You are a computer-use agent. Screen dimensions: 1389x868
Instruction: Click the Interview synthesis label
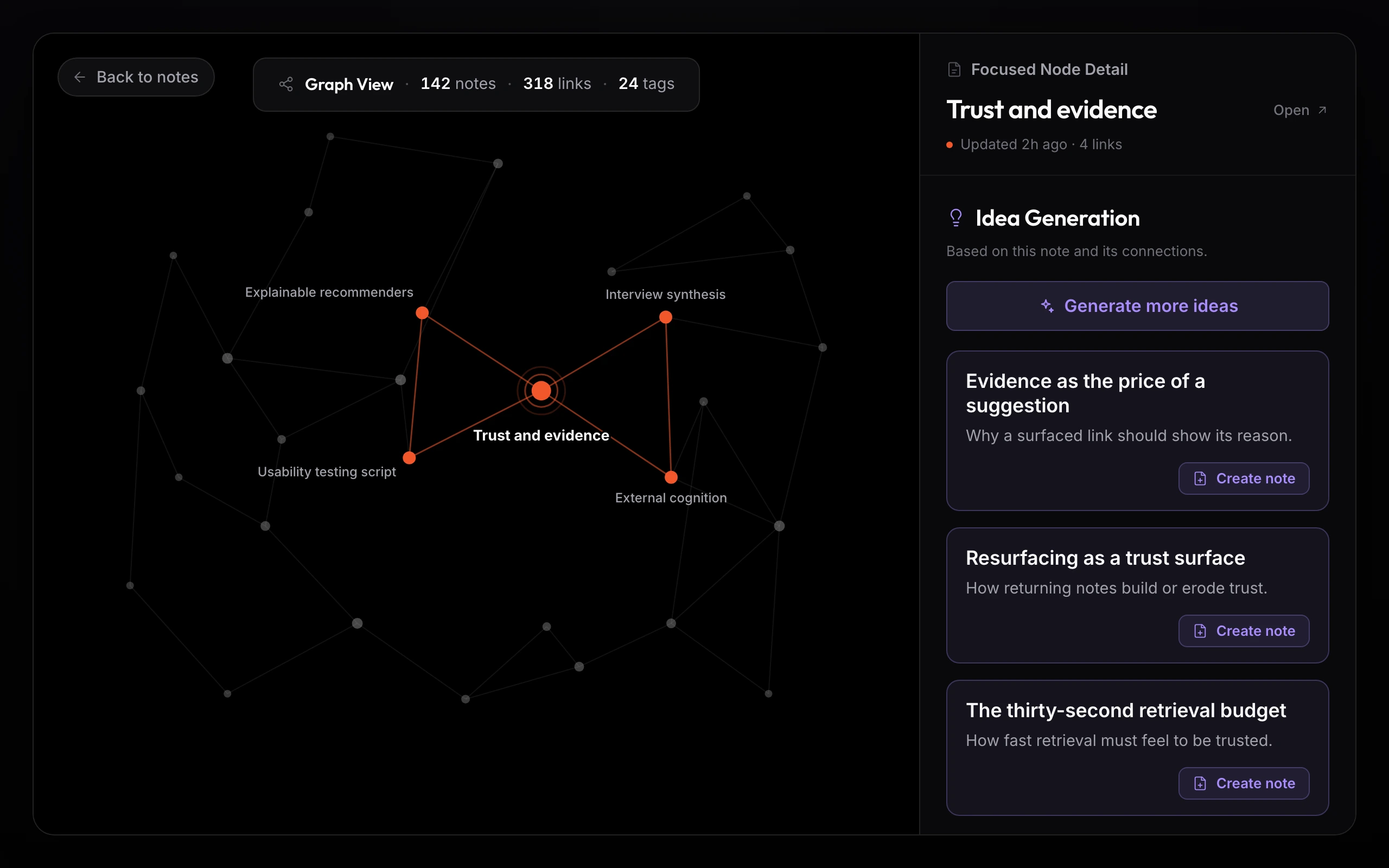click(665, 295)
